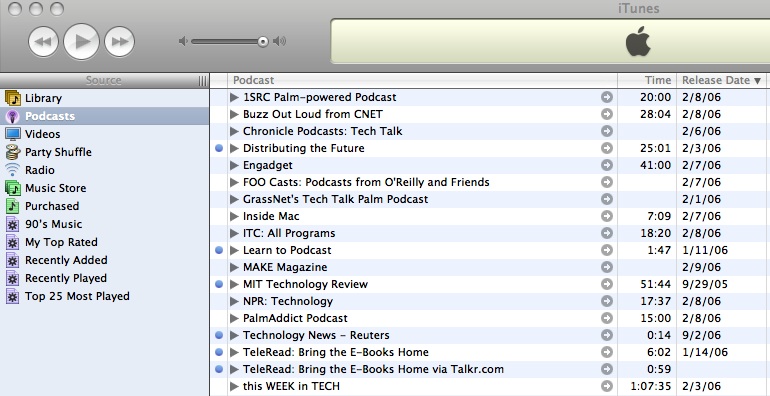This screenshot has width=770, height=396.
Task: Click the Source column header
Action: [x=105, y=81]
